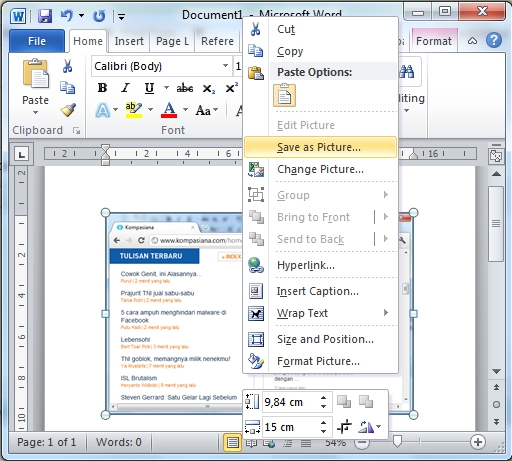Image resolution: width=512 pixels, height=461 pixels.
Task: Toggle Bold formatting
Action: (x=102, y=88)
